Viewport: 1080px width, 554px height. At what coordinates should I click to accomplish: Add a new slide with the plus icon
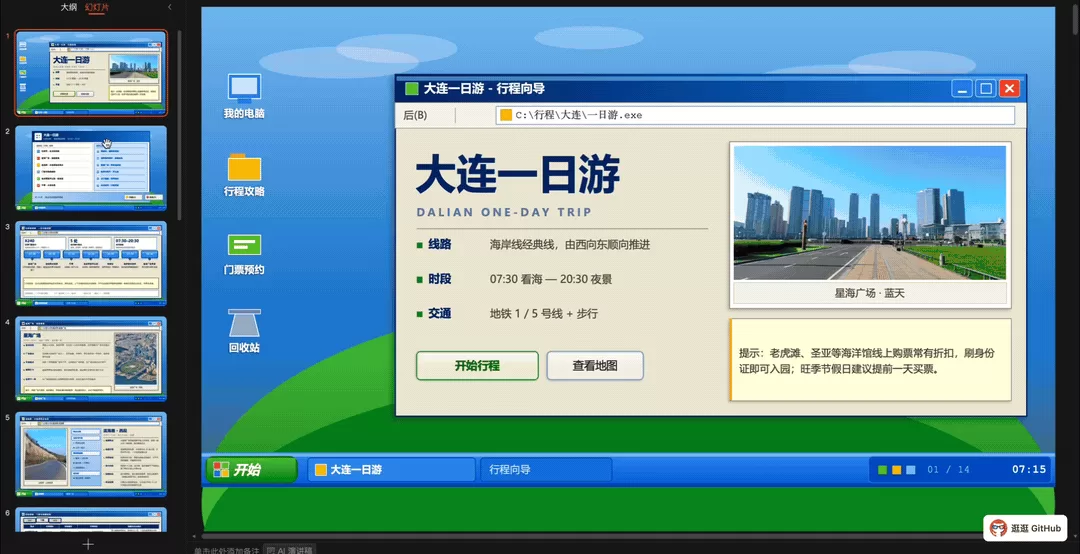(88, 544)
